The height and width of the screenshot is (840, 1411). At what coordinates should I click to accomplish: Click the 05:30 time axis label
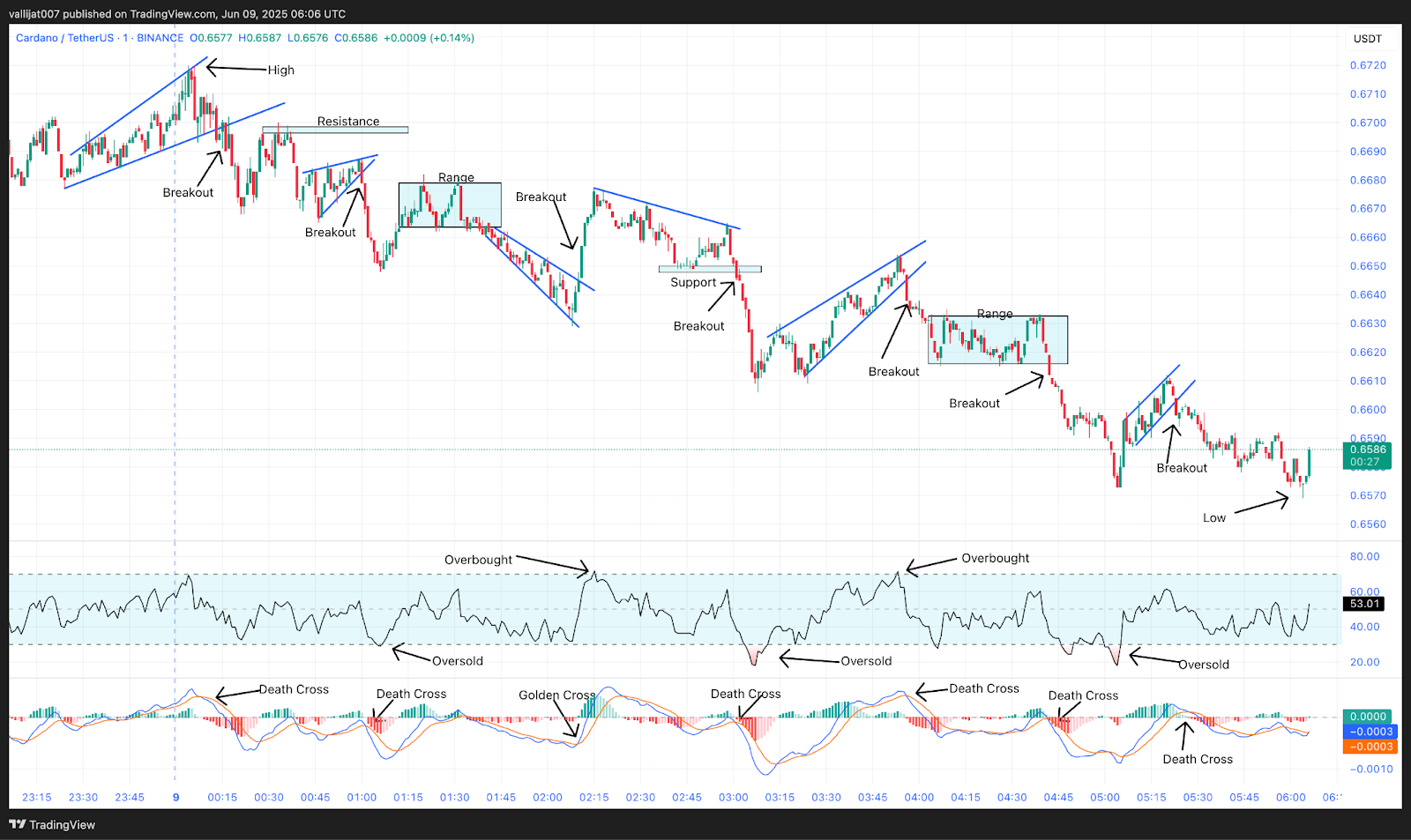(x=1198, y=798)
